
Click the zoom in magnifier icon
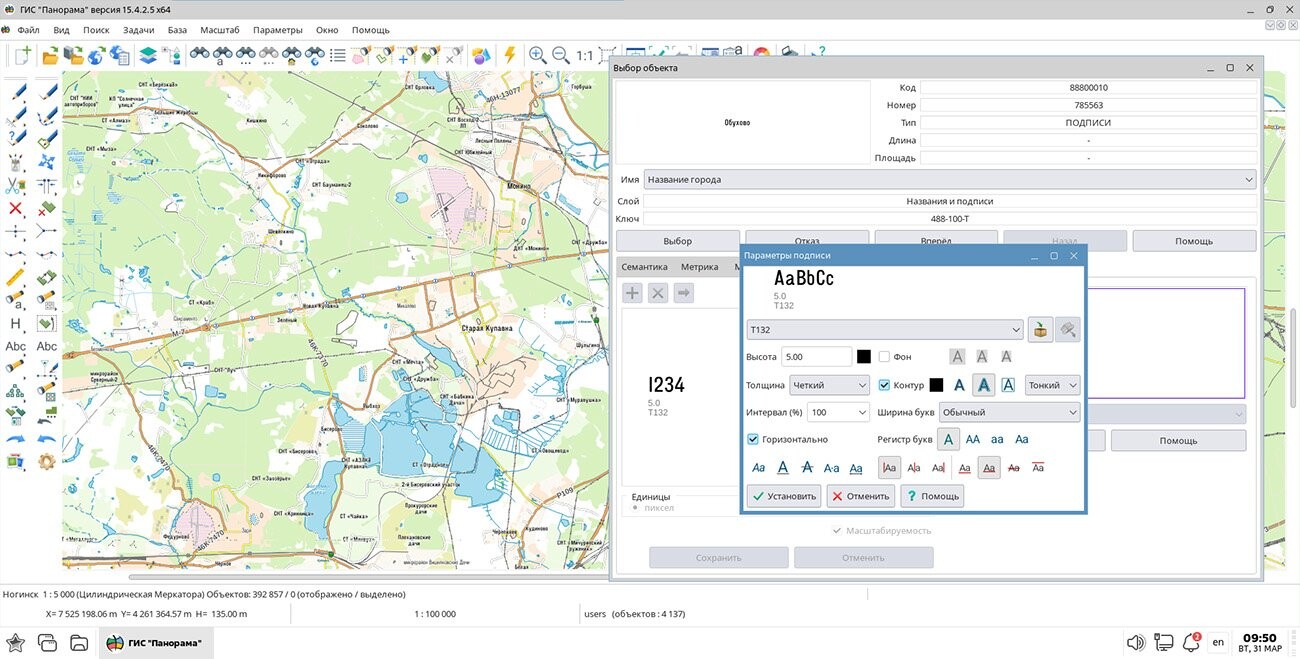pyautogui.click(x=537, y=56)
